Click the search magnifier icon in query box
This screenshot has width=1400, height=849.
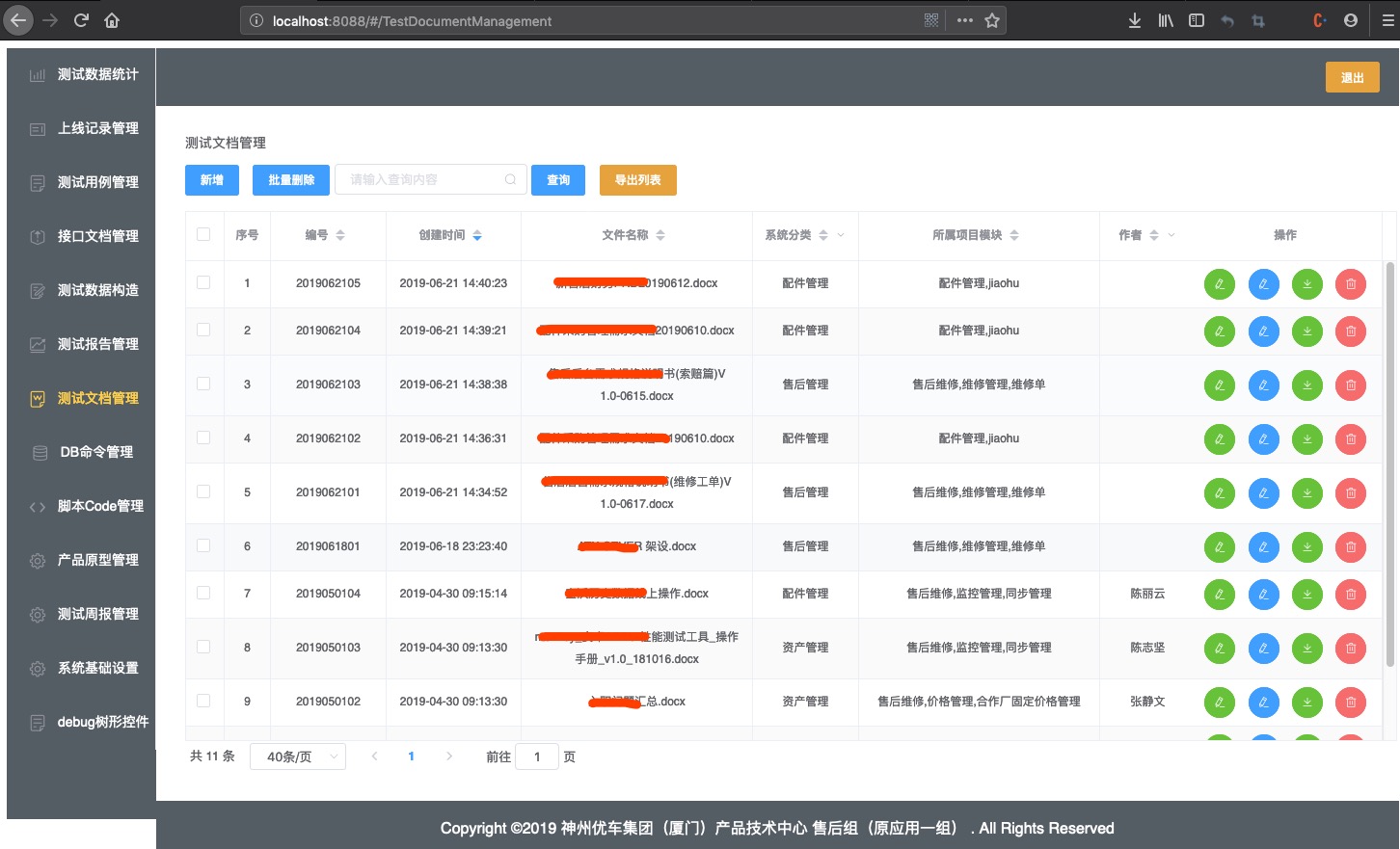(510, 179)
